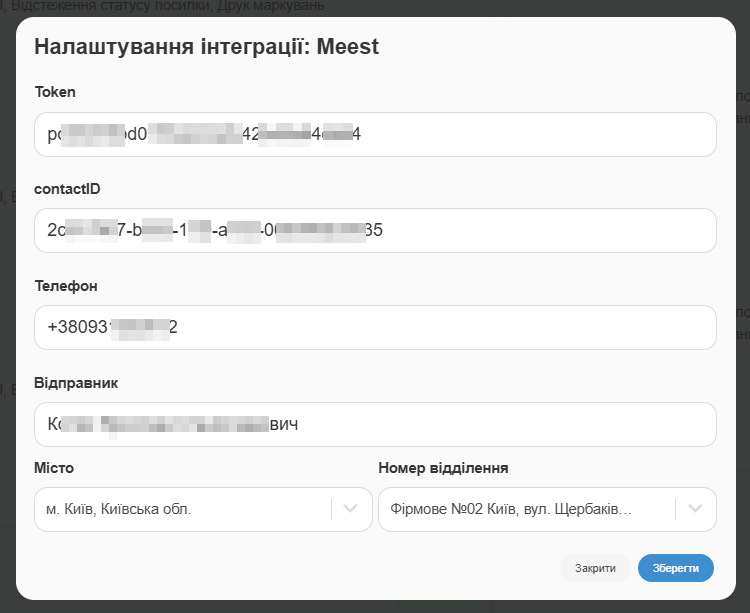Click the Телефон field label
This screenshot has width=750, height=613.
coord(66,286)
